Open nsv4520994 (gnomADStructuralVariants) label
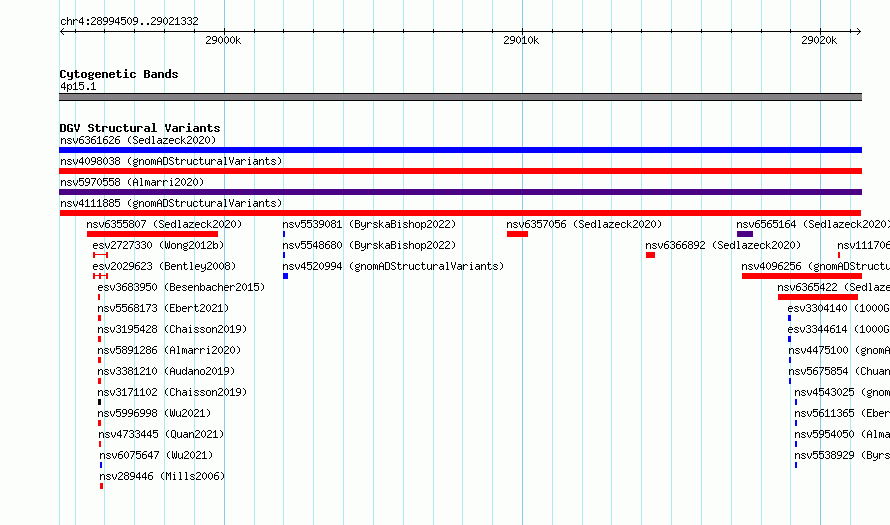Viewport: 890px width, 525px height. (x=393, y=266)
